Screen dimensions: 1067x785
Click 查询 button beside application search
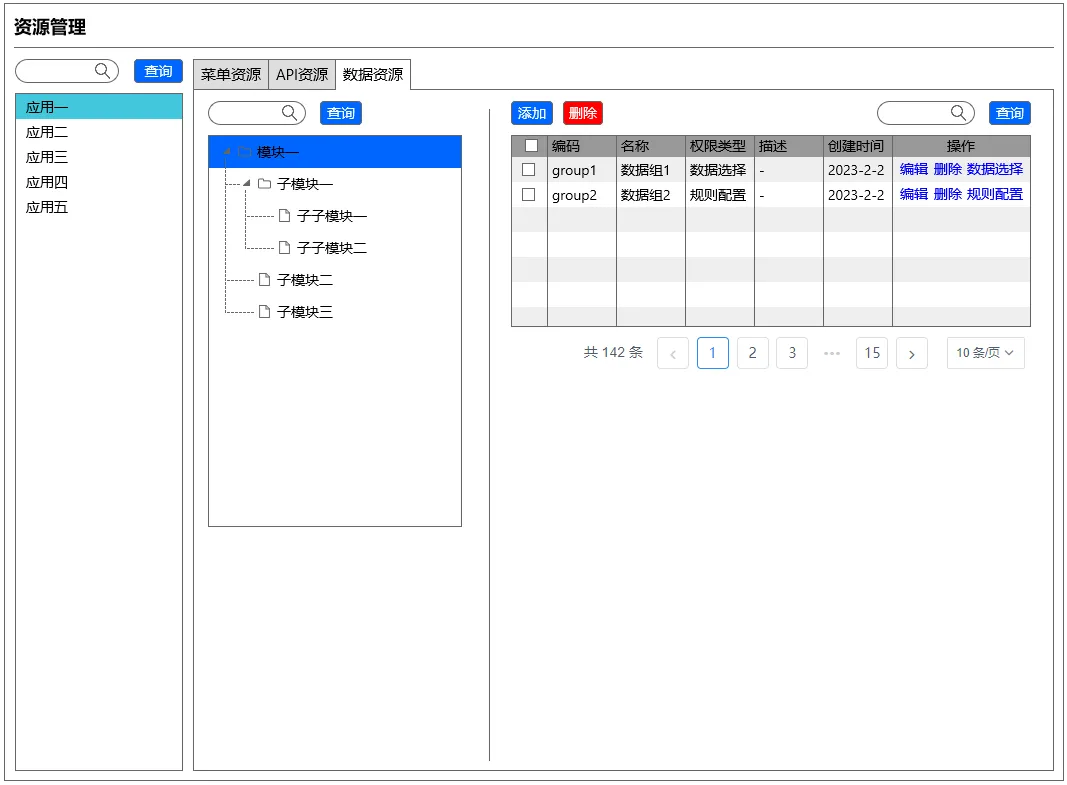point(159,71)
